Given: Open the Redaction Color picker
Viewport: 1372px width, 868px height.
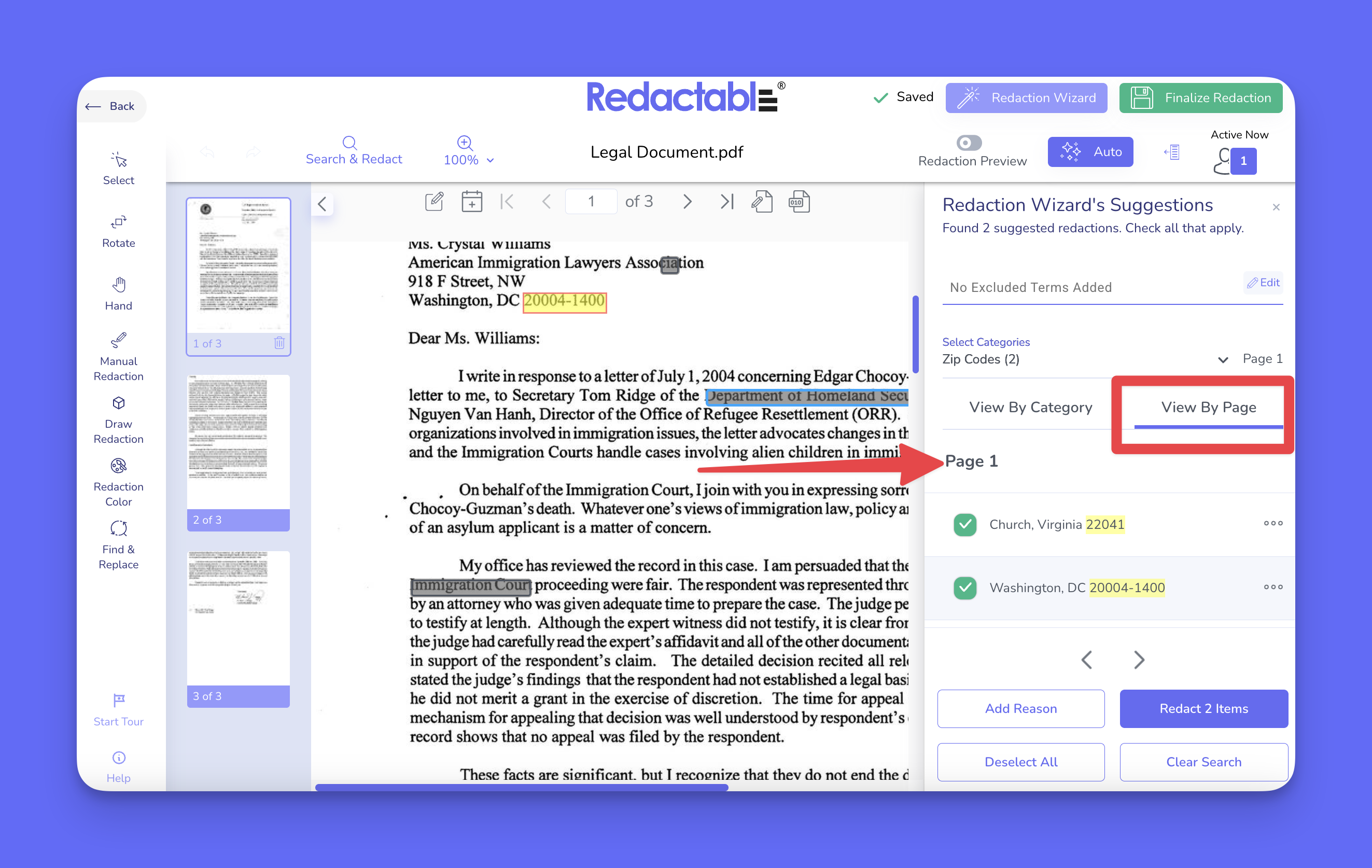Looking at the screenshot, I should pyautogui.click(x=119, y=466).
